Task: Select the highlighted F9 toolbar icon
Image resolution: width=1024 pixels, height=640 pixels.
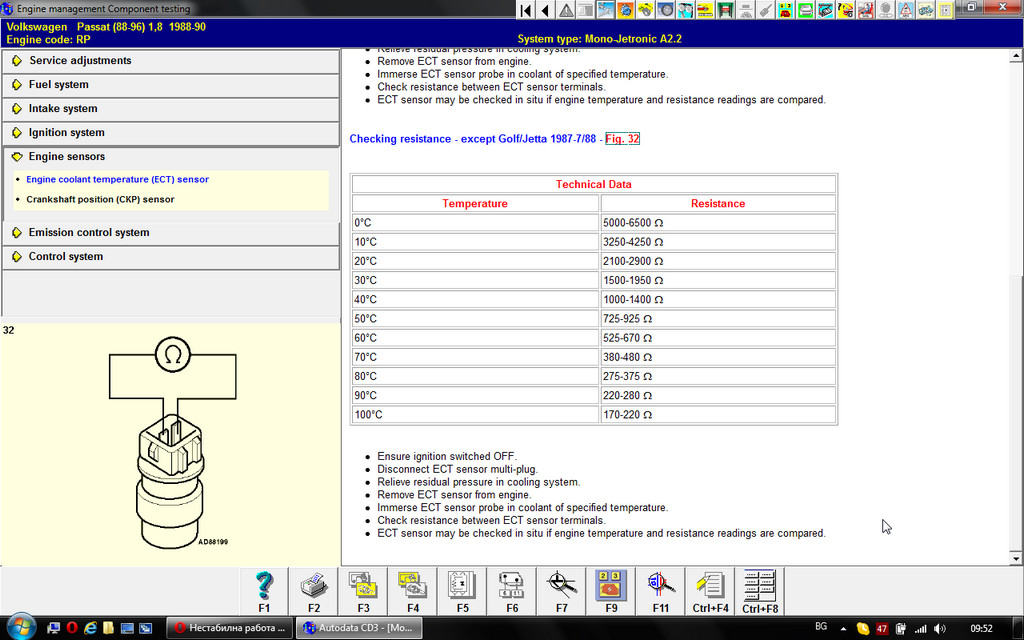Action: (x=611, y=586)
